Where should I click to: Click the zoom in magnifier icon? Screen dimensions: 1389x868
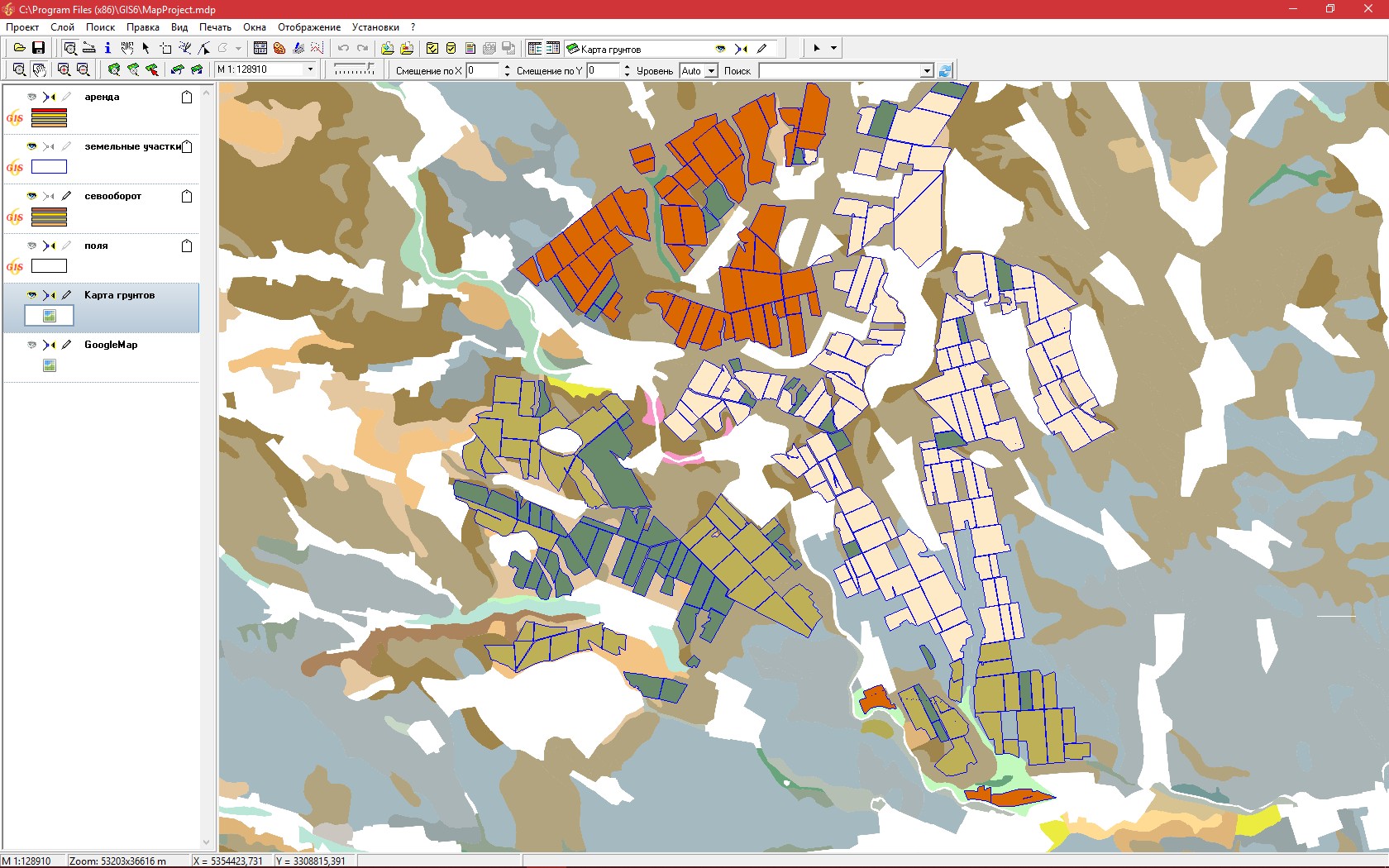64,70
